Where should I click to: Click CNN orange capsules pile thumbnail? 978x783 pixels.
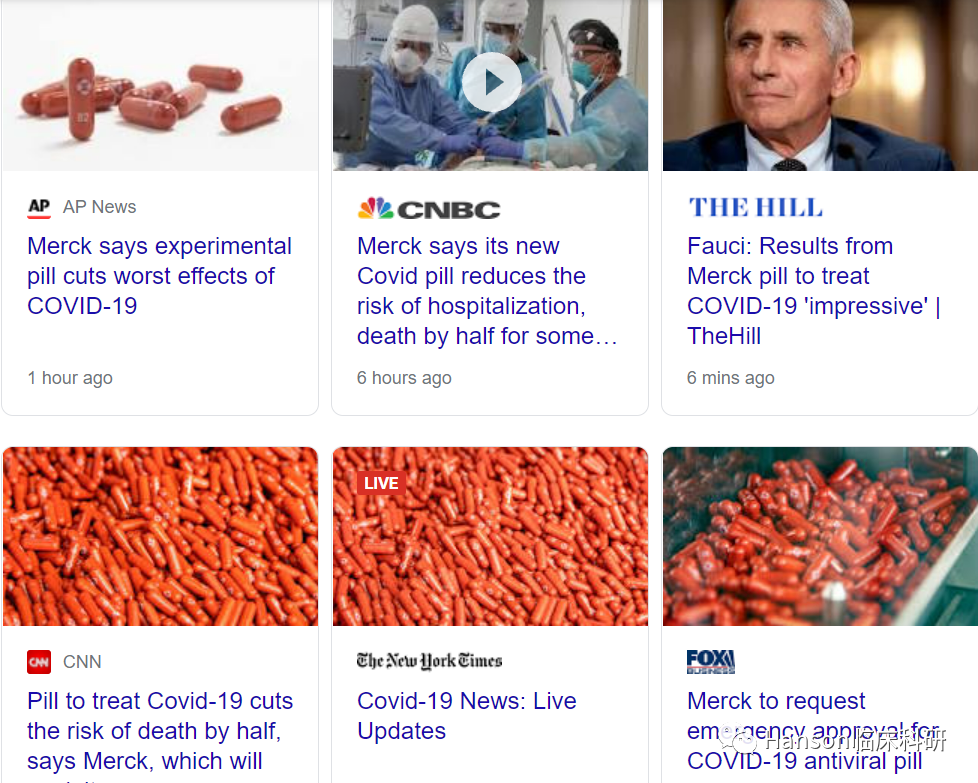[x=160, y=536]
